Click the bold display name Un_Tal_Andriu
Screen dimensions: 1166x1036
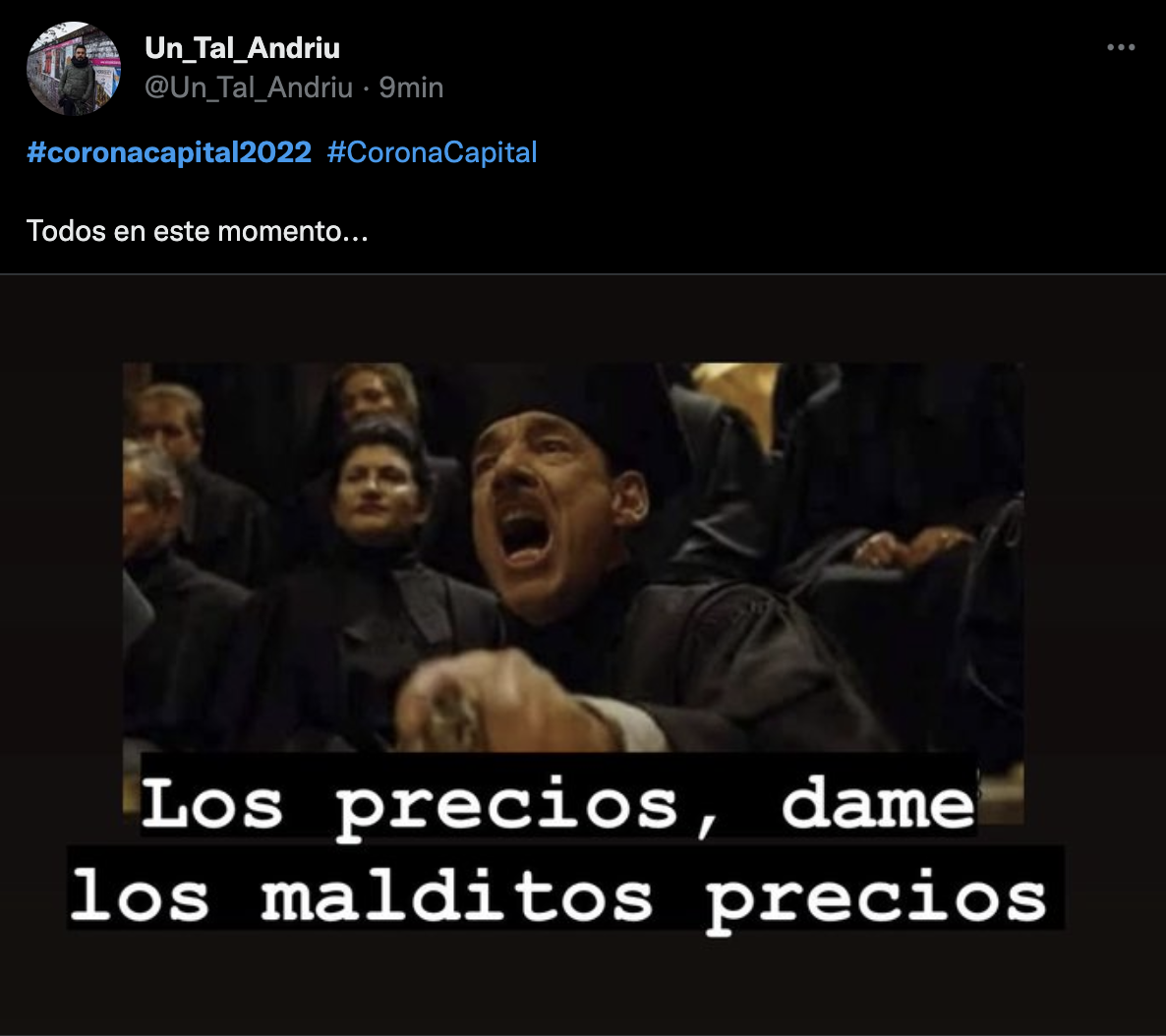pos(243,47)
